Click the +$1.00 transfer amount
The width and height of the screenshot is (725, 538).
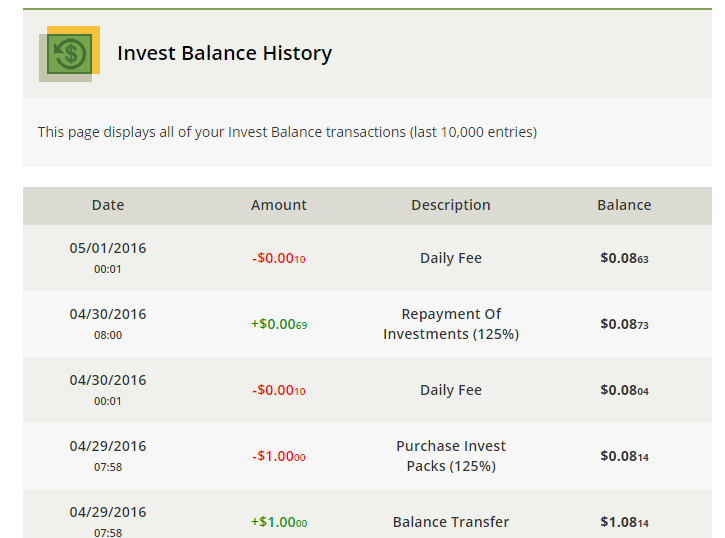point(279,522)
